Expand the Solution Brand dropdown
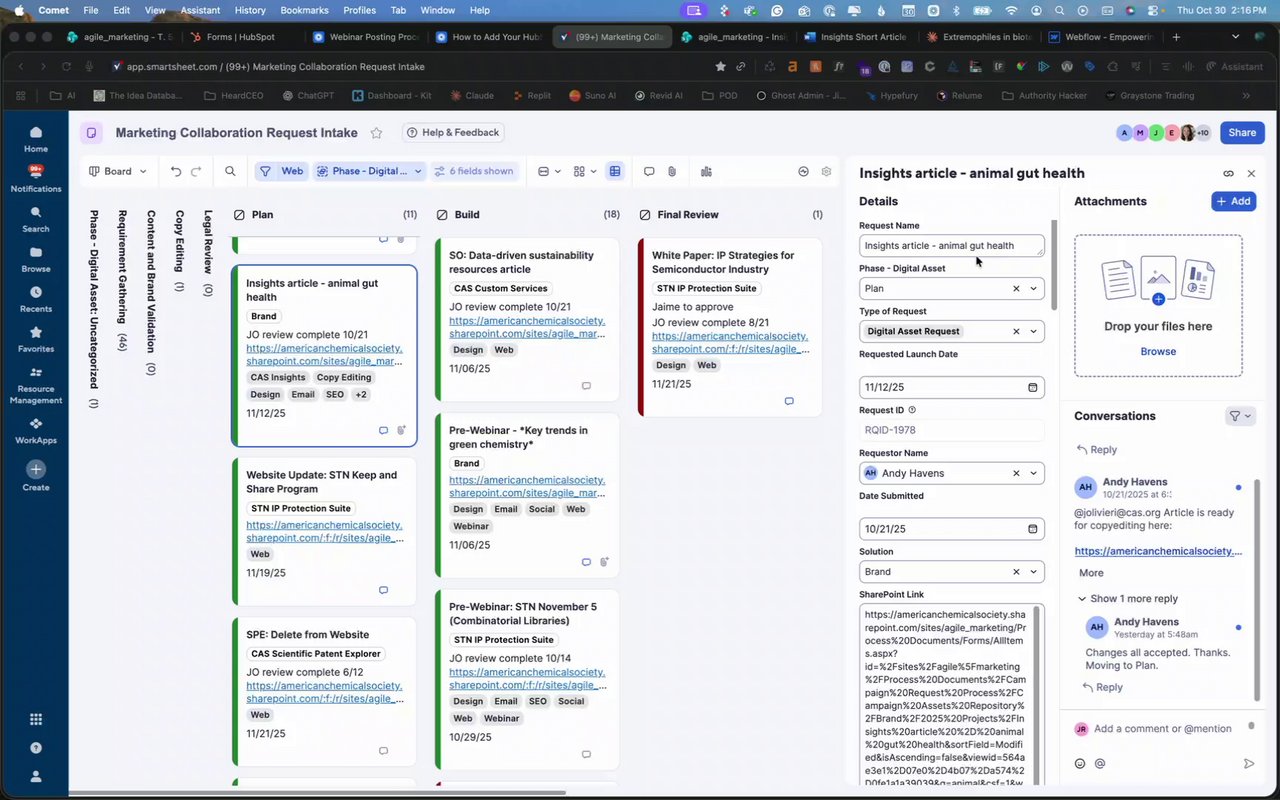The width and height of the screenshot is (1280, 800). (1034, 572)
